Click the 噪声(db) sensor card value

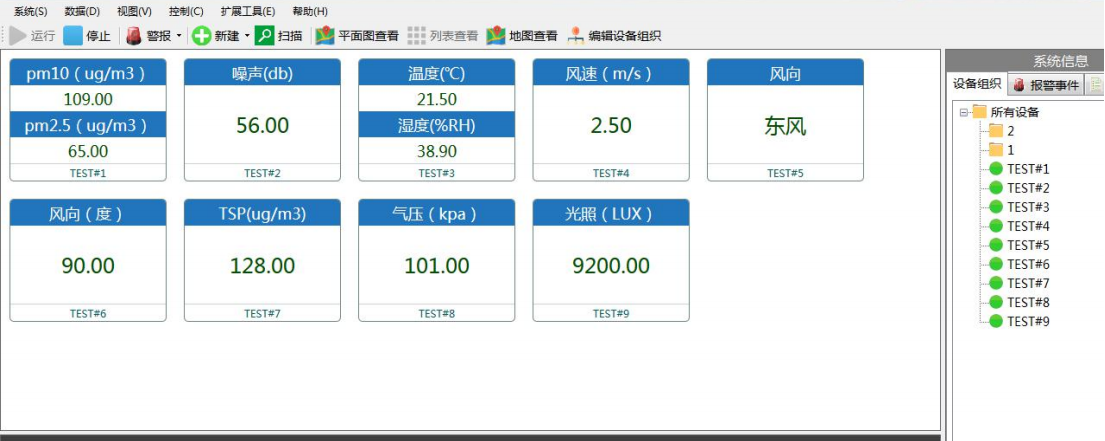tap(262, 125)
